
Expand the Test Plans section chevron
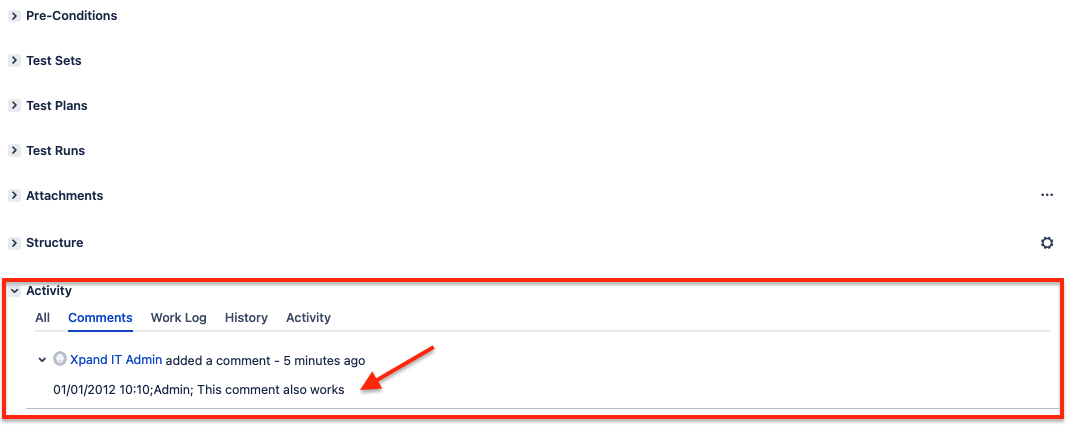tap(14, 106)
